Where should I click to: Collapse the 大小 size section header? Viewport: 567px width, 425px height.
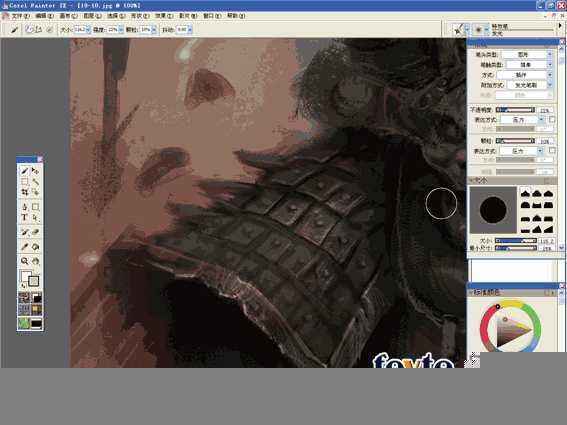pyautogui.click(x=512, y=180)
